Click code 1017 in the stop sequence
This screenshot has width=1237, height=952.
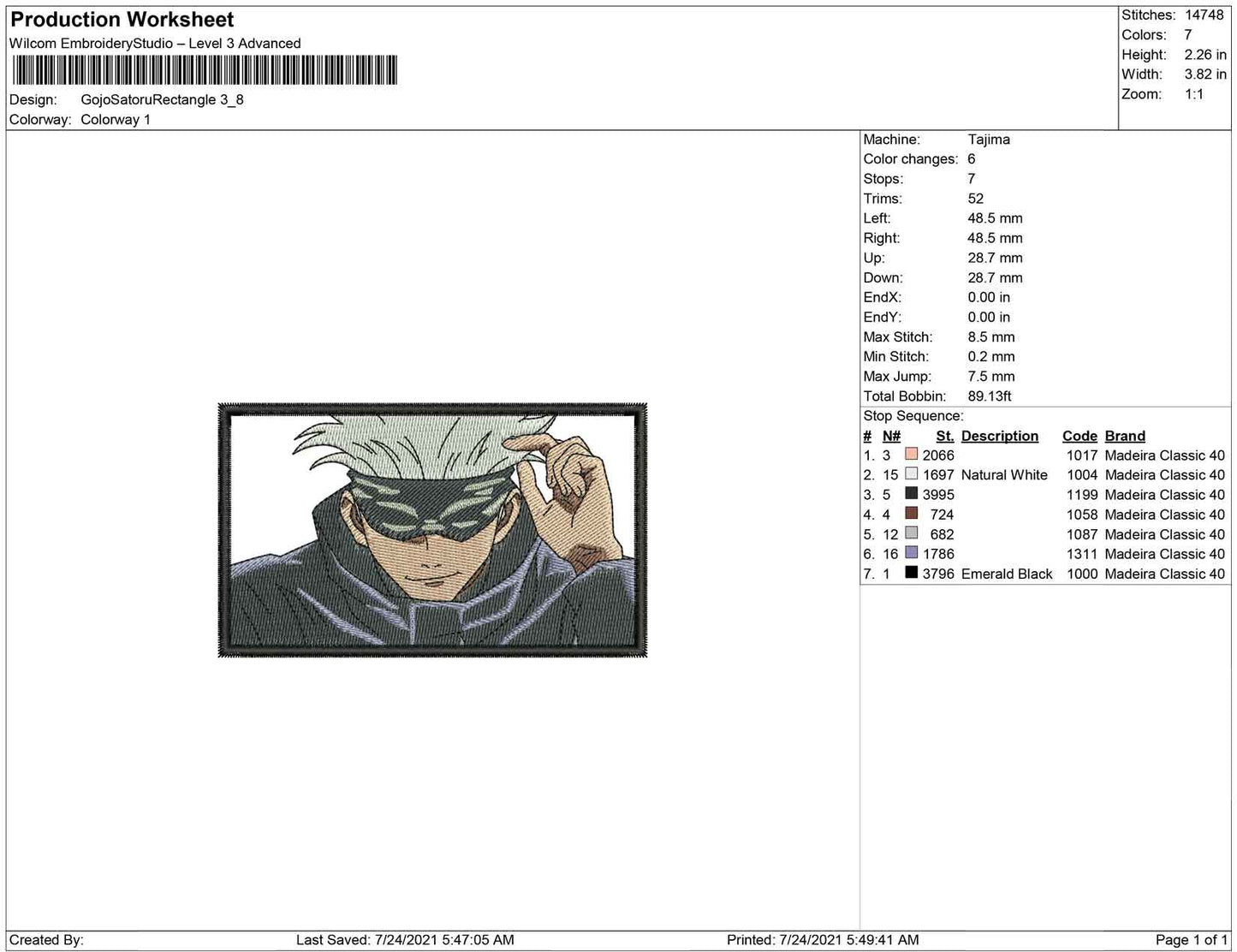tap(1082, 455)
